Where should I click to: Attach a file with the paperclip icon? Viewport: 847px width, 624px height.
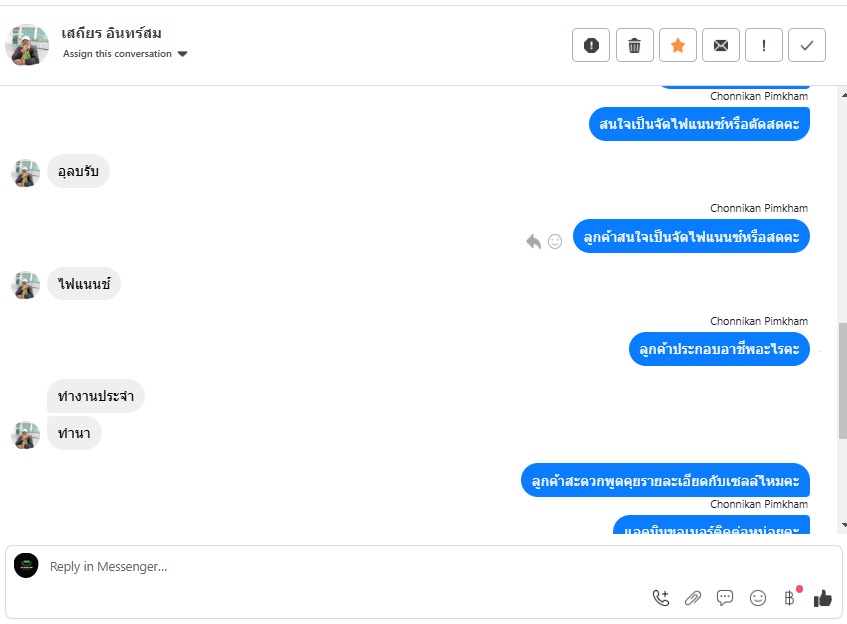point(693,598)
